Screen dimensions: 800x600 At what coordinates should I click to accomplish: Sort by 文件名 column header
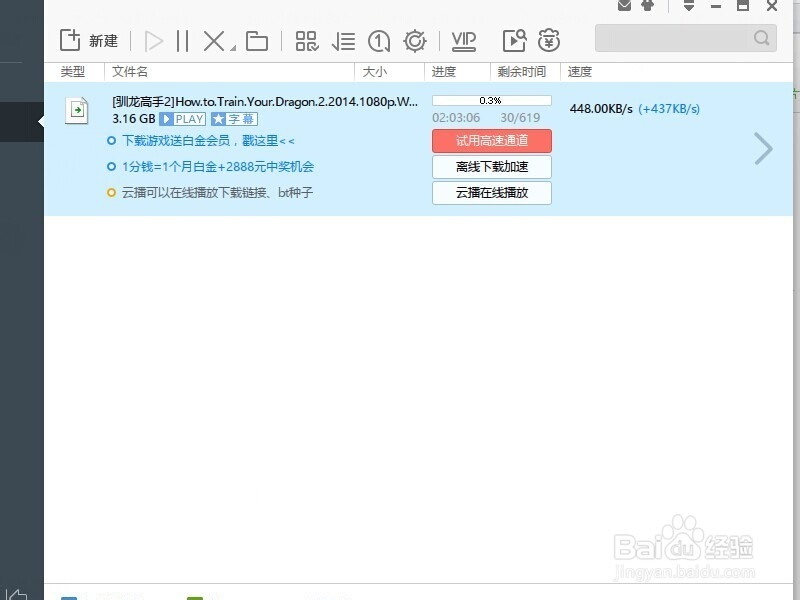pyautogui.click(x=130, y=72)
